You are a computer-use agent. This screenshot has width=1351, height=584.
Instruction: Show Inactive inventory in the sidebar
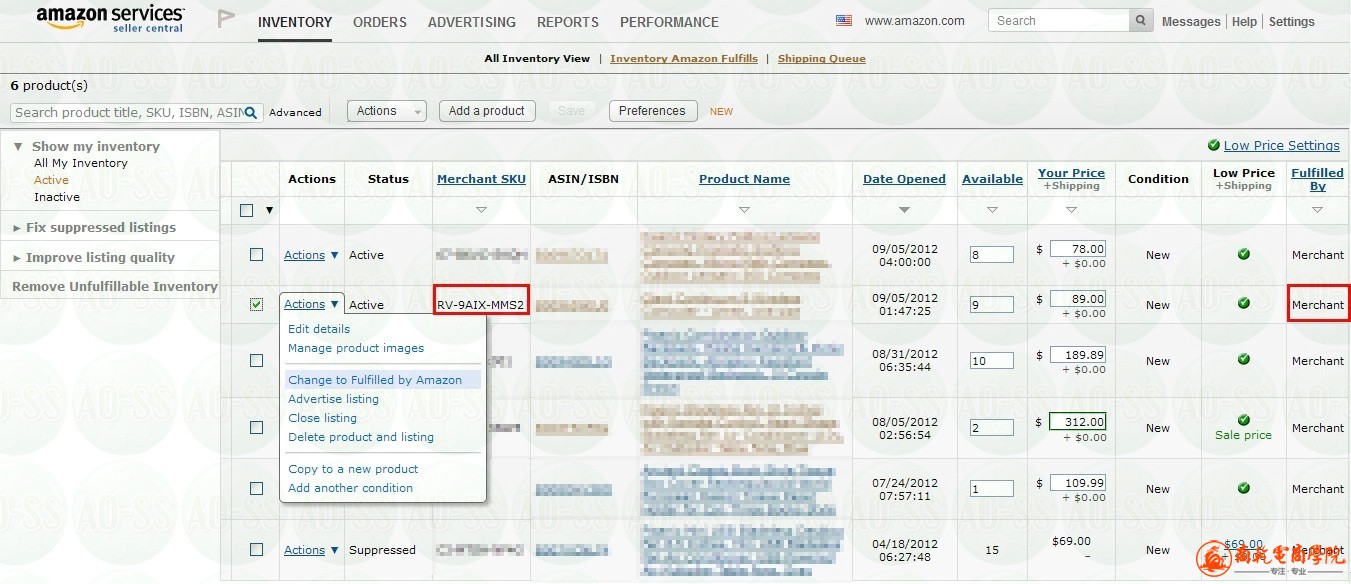(x=57, y=197)
